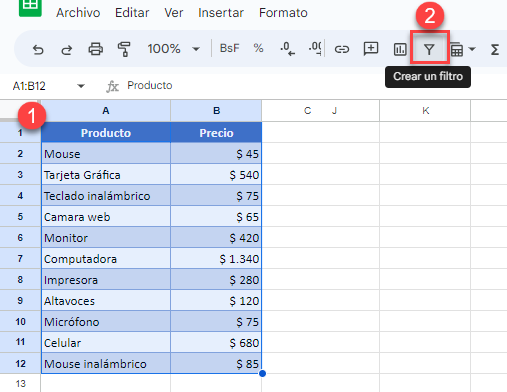Expand the name box dropdown arrow
The height and width of the screenshot is (392, 507).
coord(81,86)
